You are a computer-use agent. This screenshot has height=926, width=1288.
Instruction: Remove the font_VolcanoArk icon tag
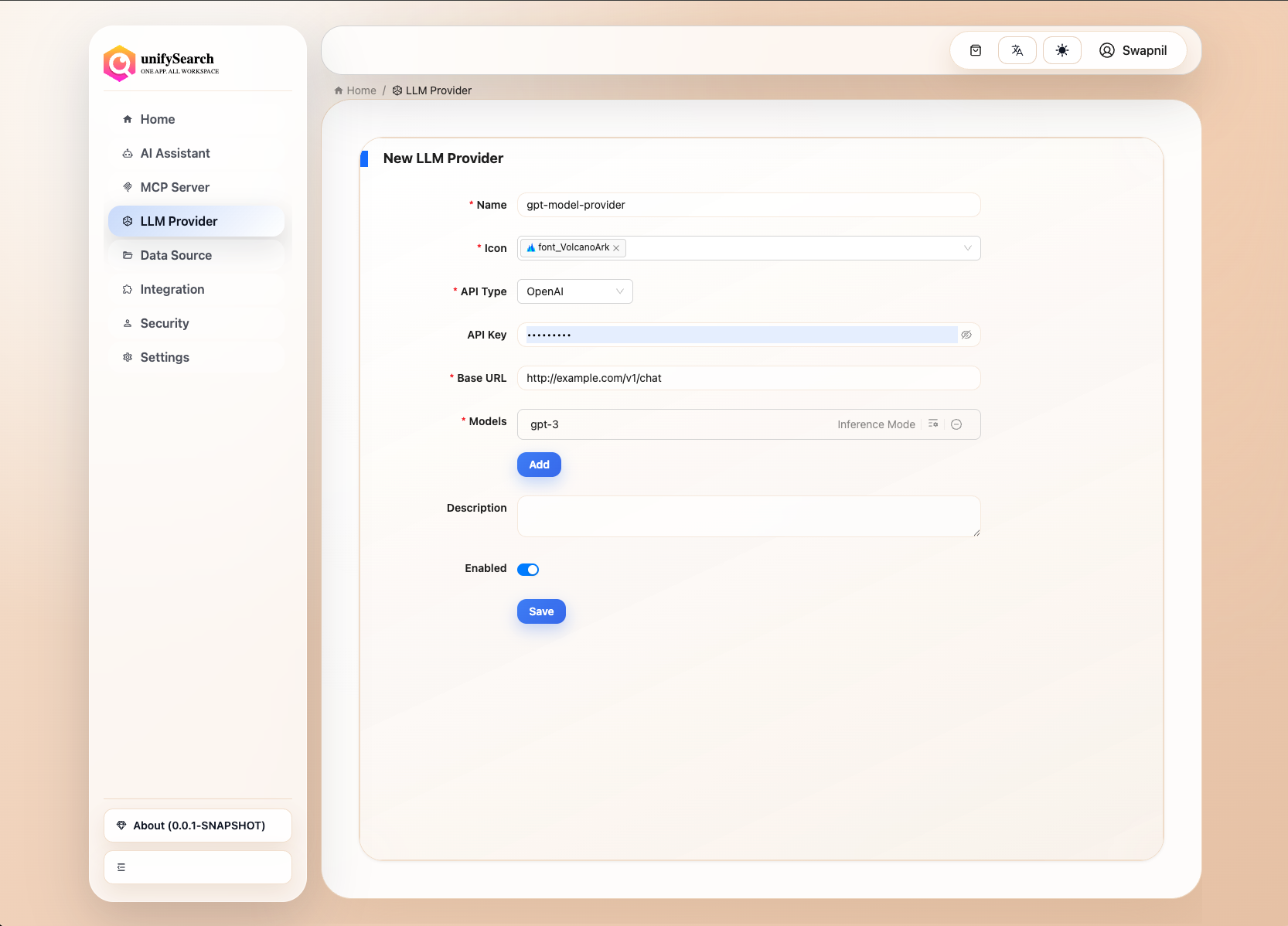[616, 248]
